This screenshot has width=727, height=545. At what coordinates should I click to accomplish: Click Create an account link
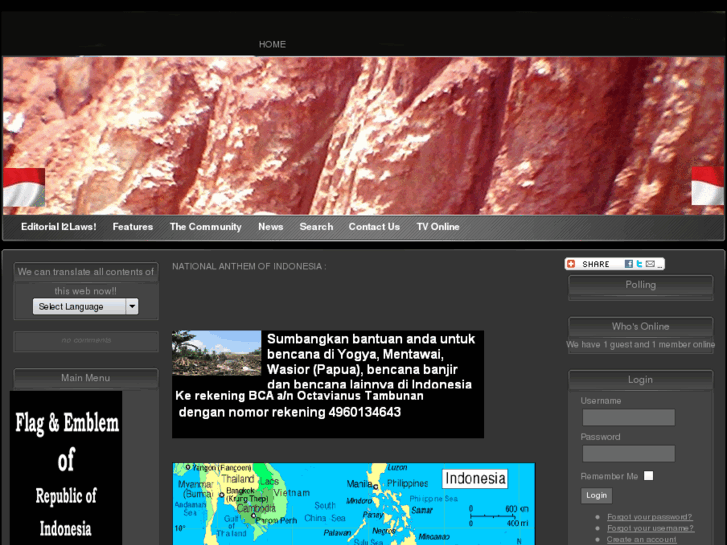coord(641,539)
